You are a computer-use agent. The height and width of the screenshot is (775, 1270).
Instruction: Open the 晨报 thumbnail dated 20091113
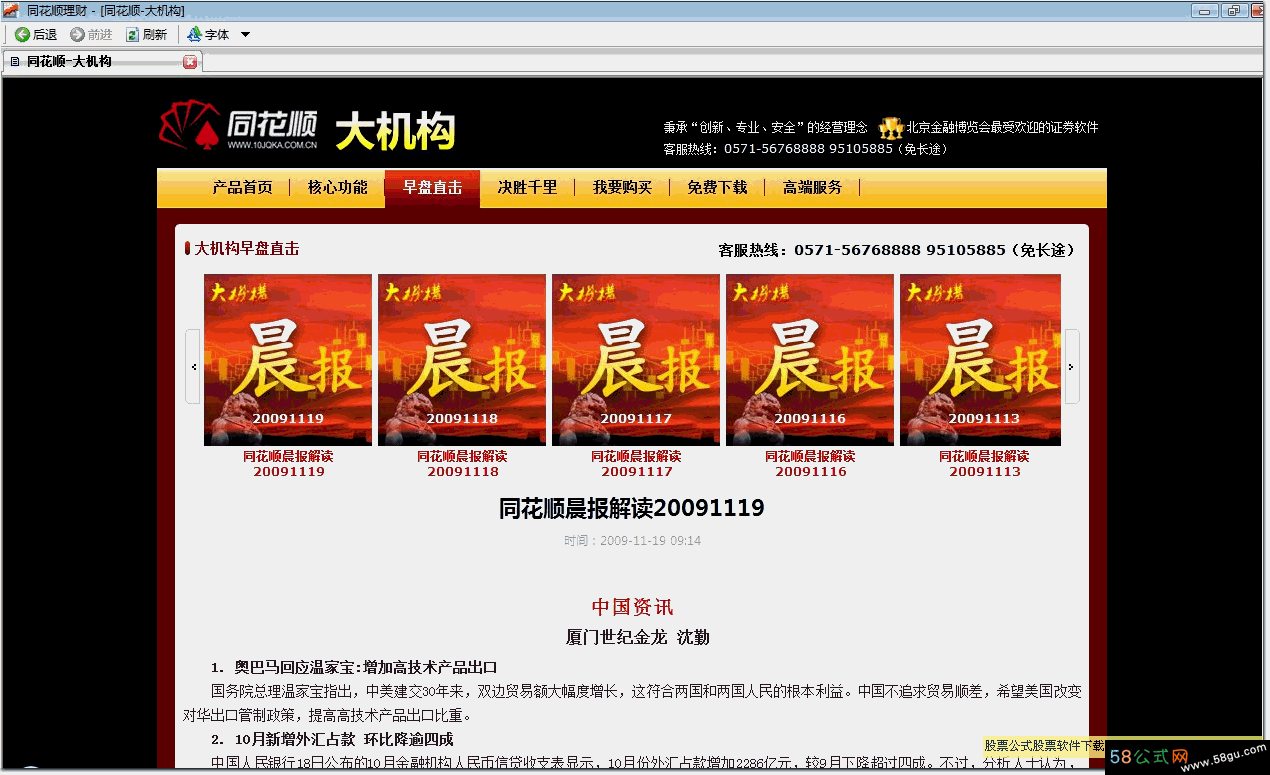pos(981,360)
